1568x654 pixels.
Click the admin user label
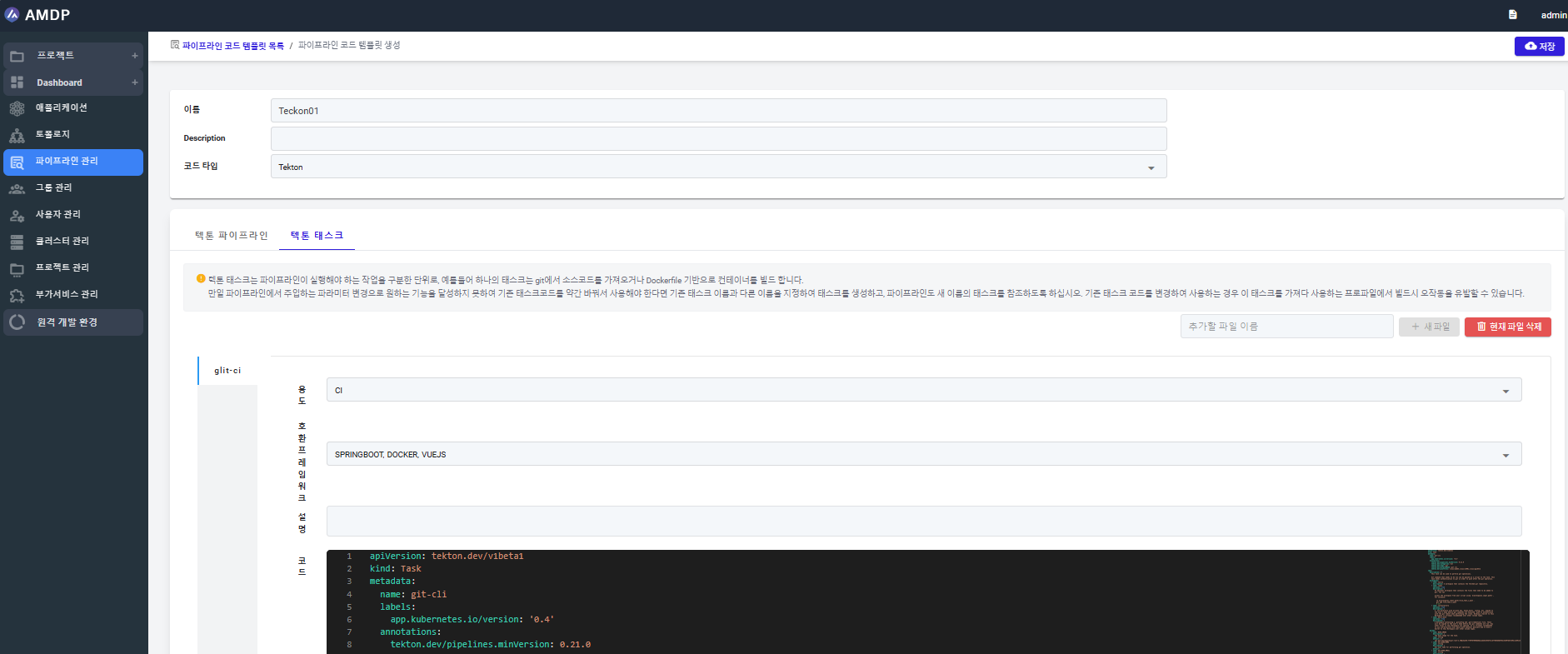pos(1553,15)
